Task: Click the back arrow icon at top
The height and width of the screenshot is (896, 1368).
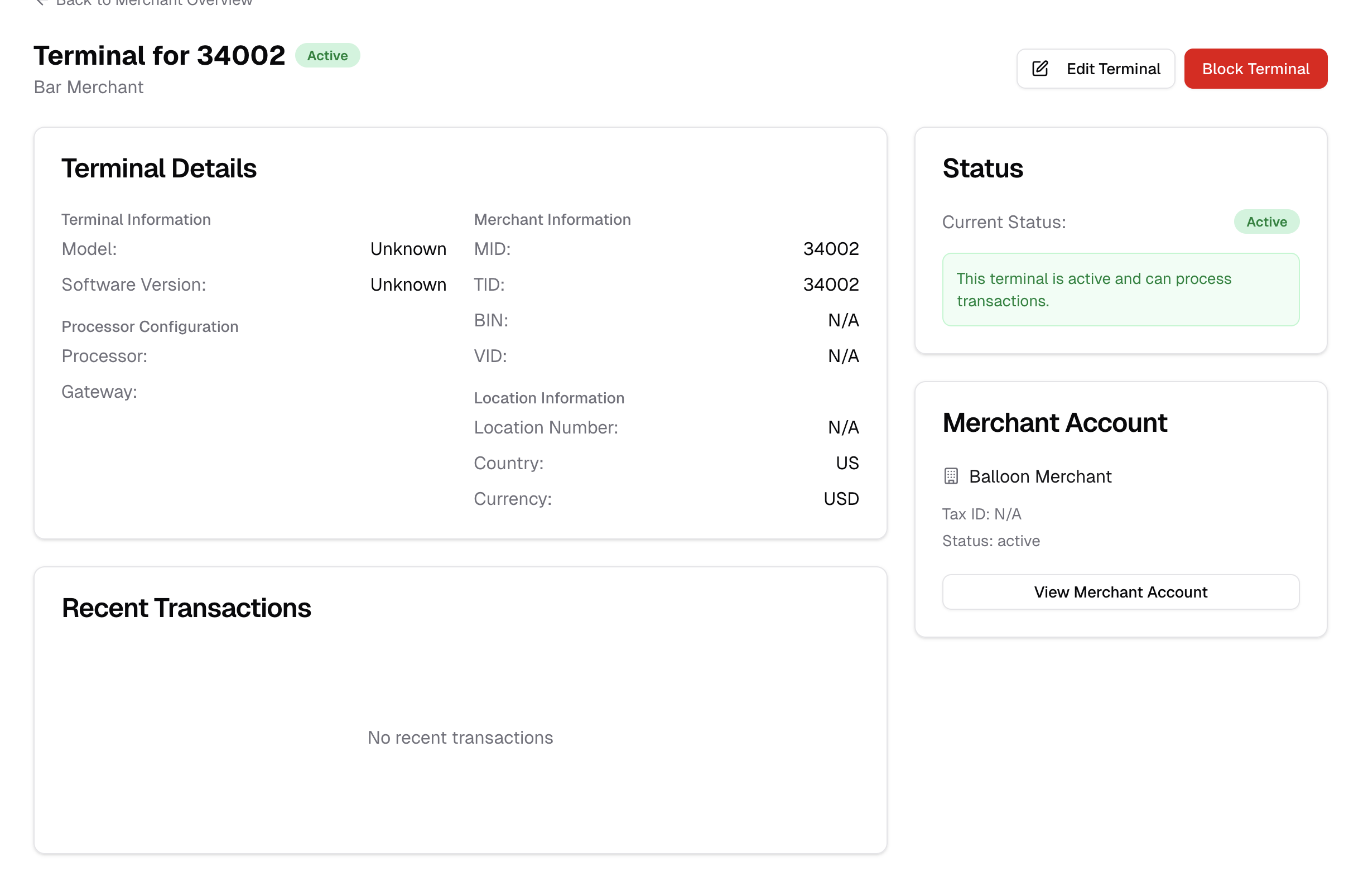Action: [x=40, y=2]
